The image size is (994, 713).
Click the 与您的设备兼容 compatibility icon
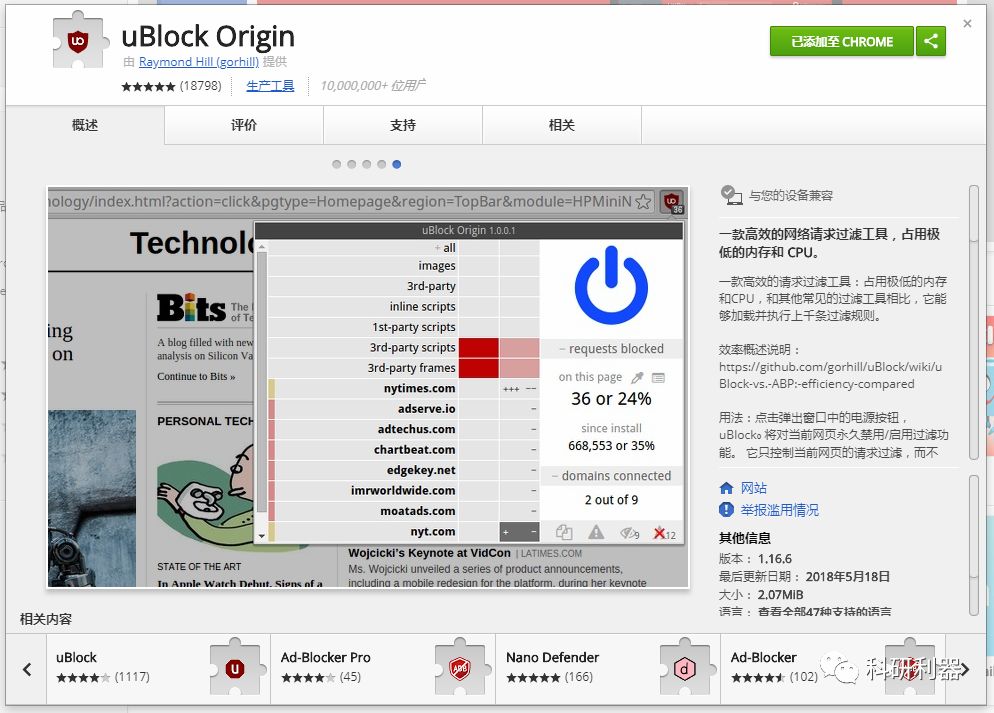point(732,195)
